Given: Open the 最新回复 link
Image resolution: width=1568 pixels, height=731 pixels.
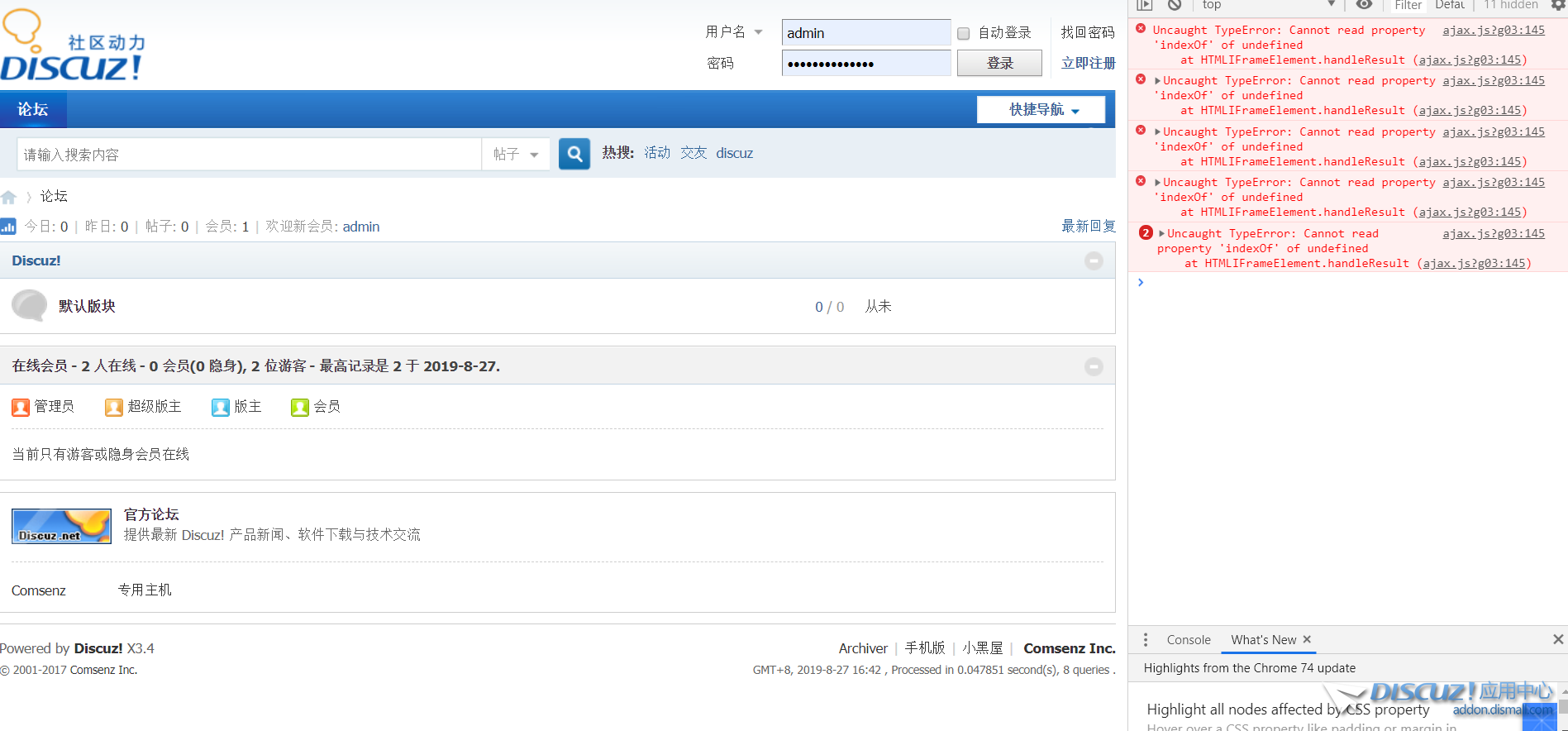Looking at the screenshot, I should click(1089, 227).
